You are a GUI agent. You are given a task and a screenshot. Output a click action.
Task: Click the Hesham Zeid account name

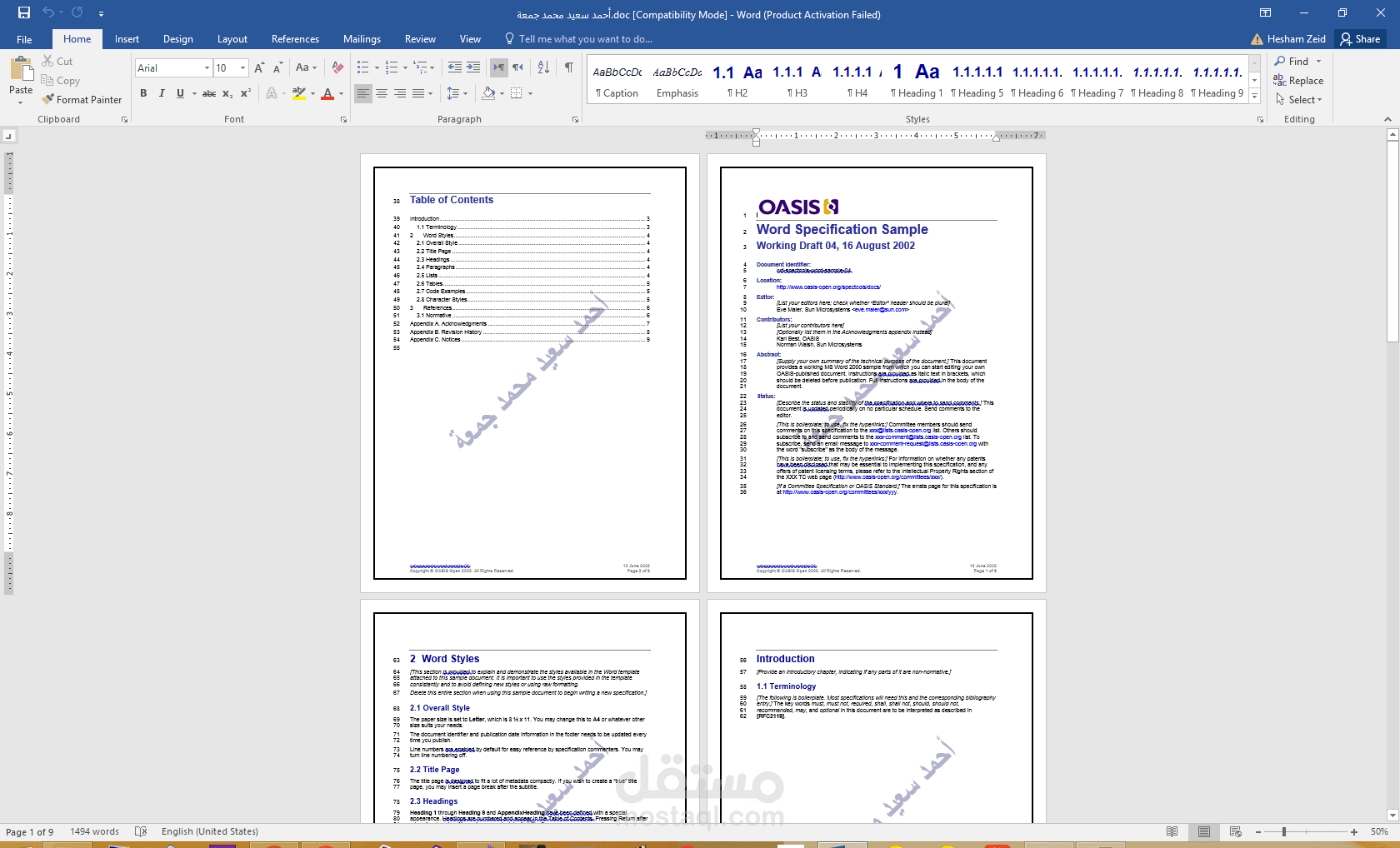(1296, 39)
